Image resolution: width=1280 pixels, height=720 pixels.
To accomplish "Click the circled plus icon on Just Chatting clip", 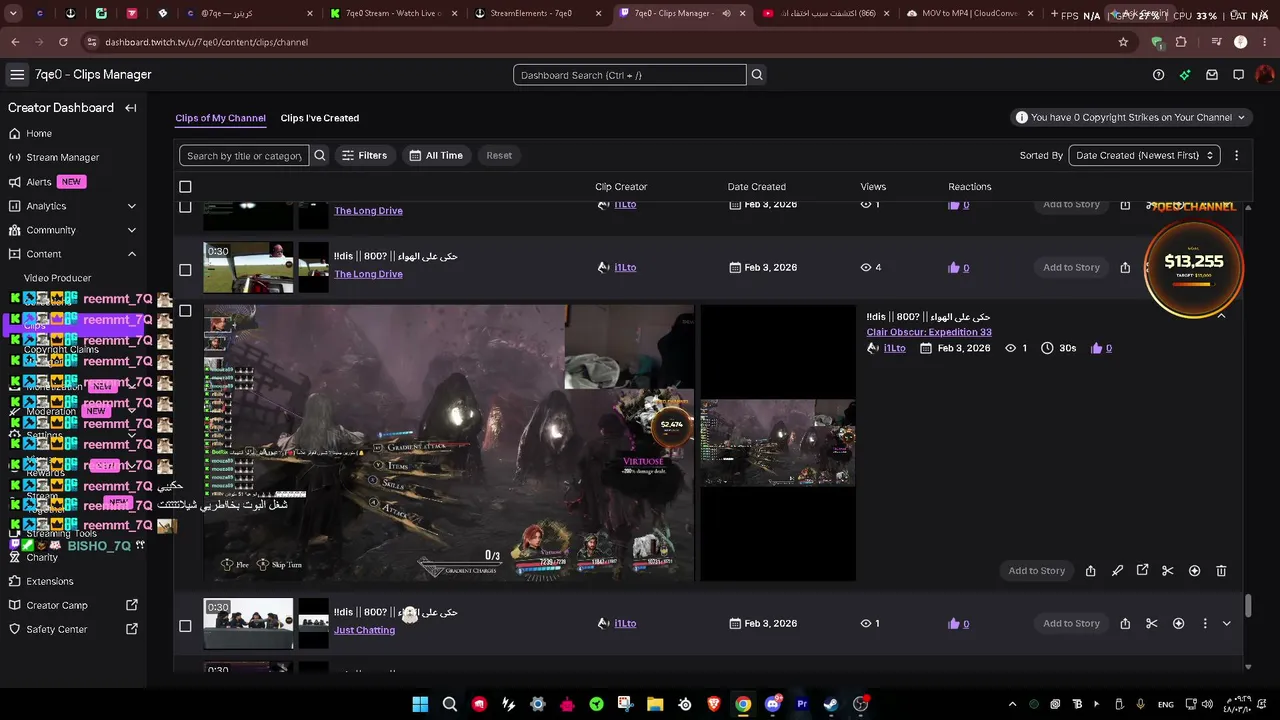I will click(1178, 624).
